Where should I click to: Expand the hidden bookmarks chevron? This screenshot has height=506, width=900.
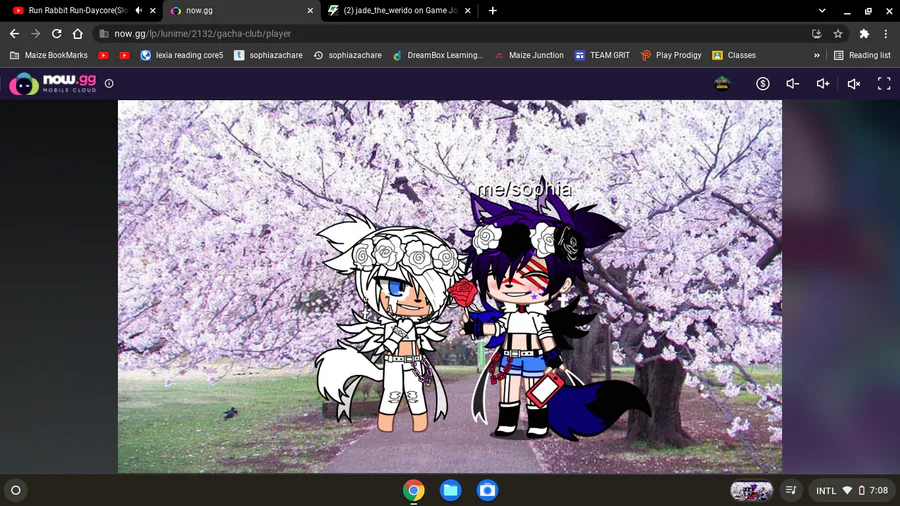[x=816, y=55]
